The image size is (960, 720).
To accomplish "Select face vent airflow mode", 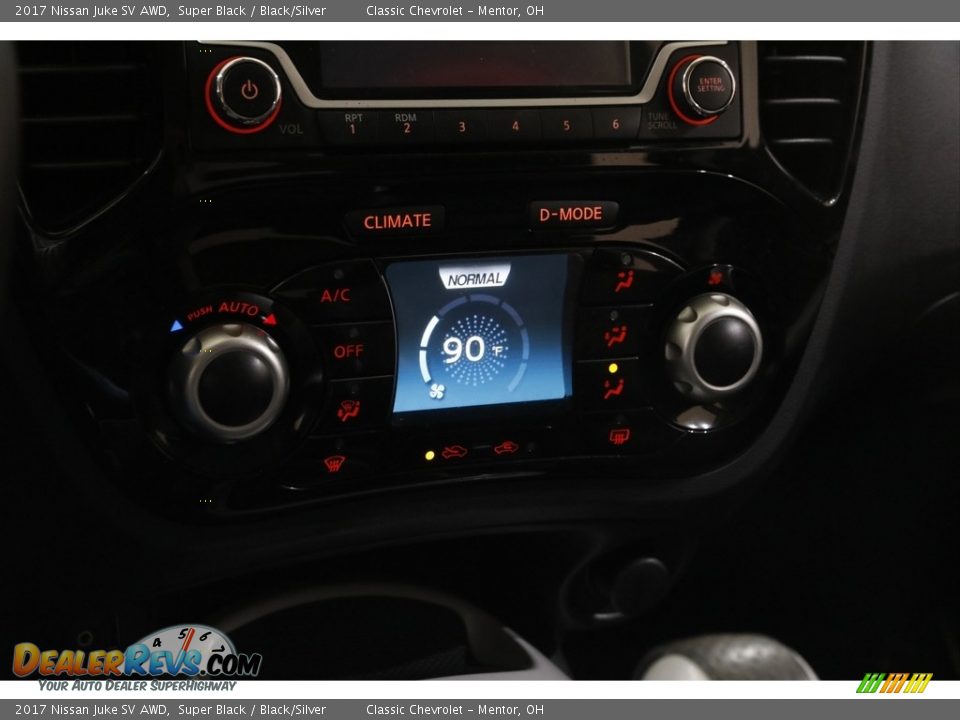I will point(624,281).
